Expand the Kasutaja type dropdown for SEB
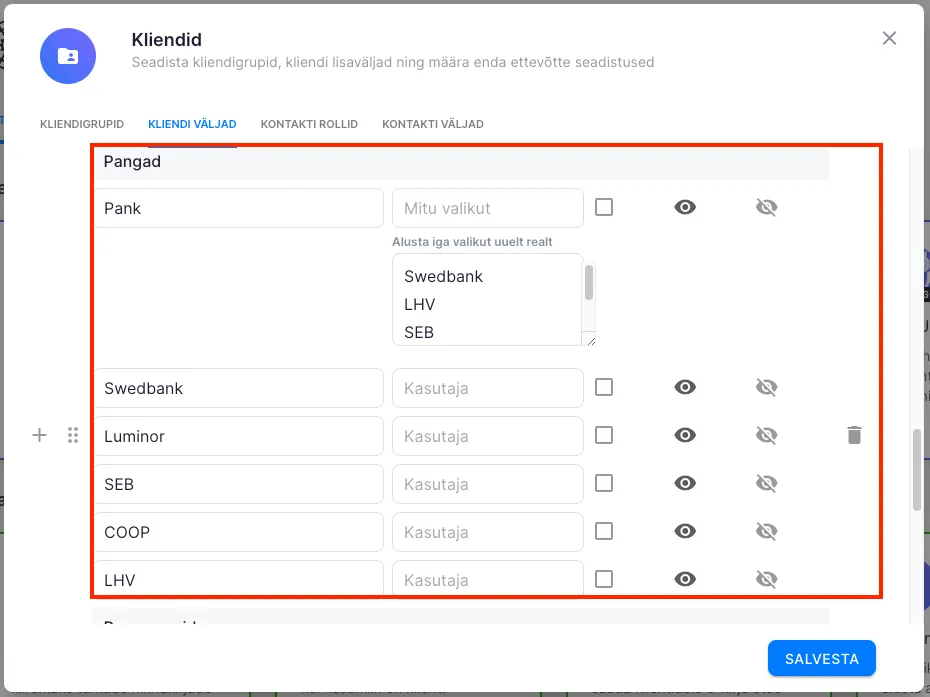This screenshot has height=697, width=930. tap(487, 484)
